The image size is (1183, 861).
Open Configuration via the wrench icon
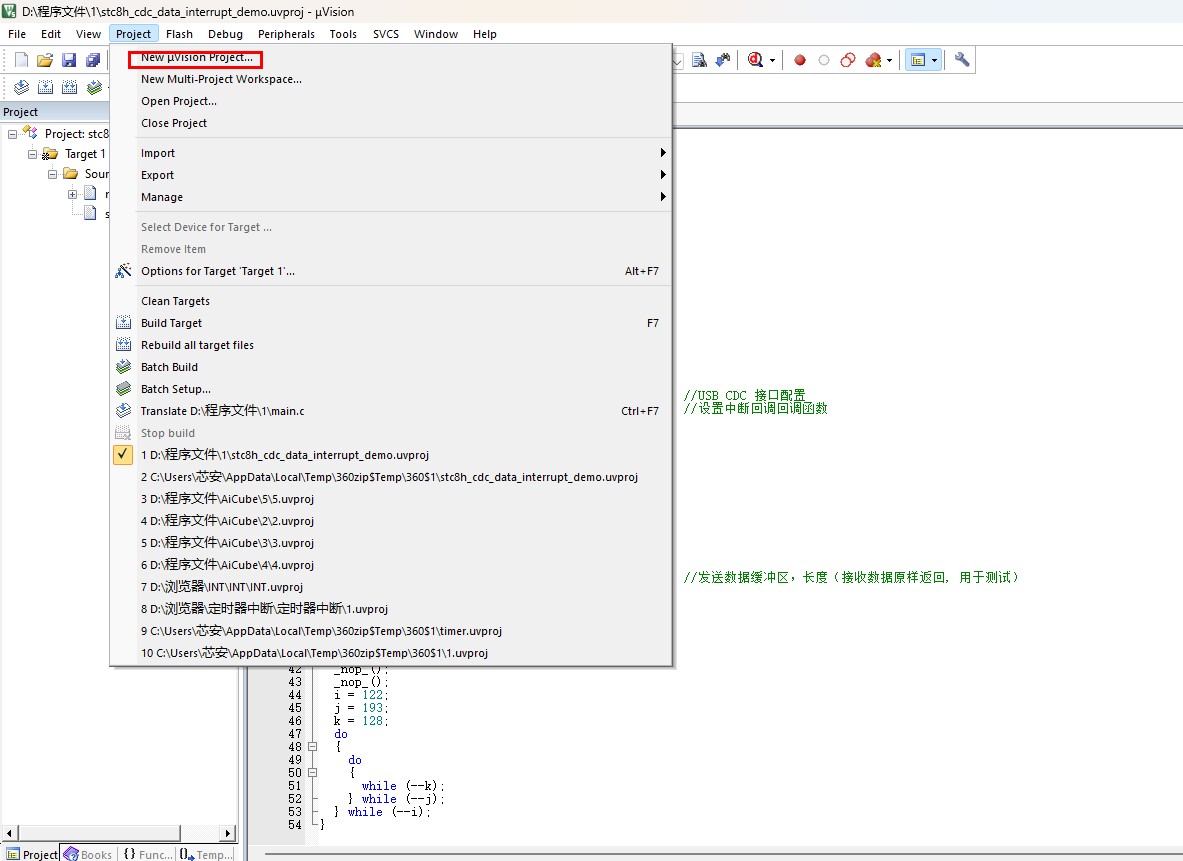point(962,60)
